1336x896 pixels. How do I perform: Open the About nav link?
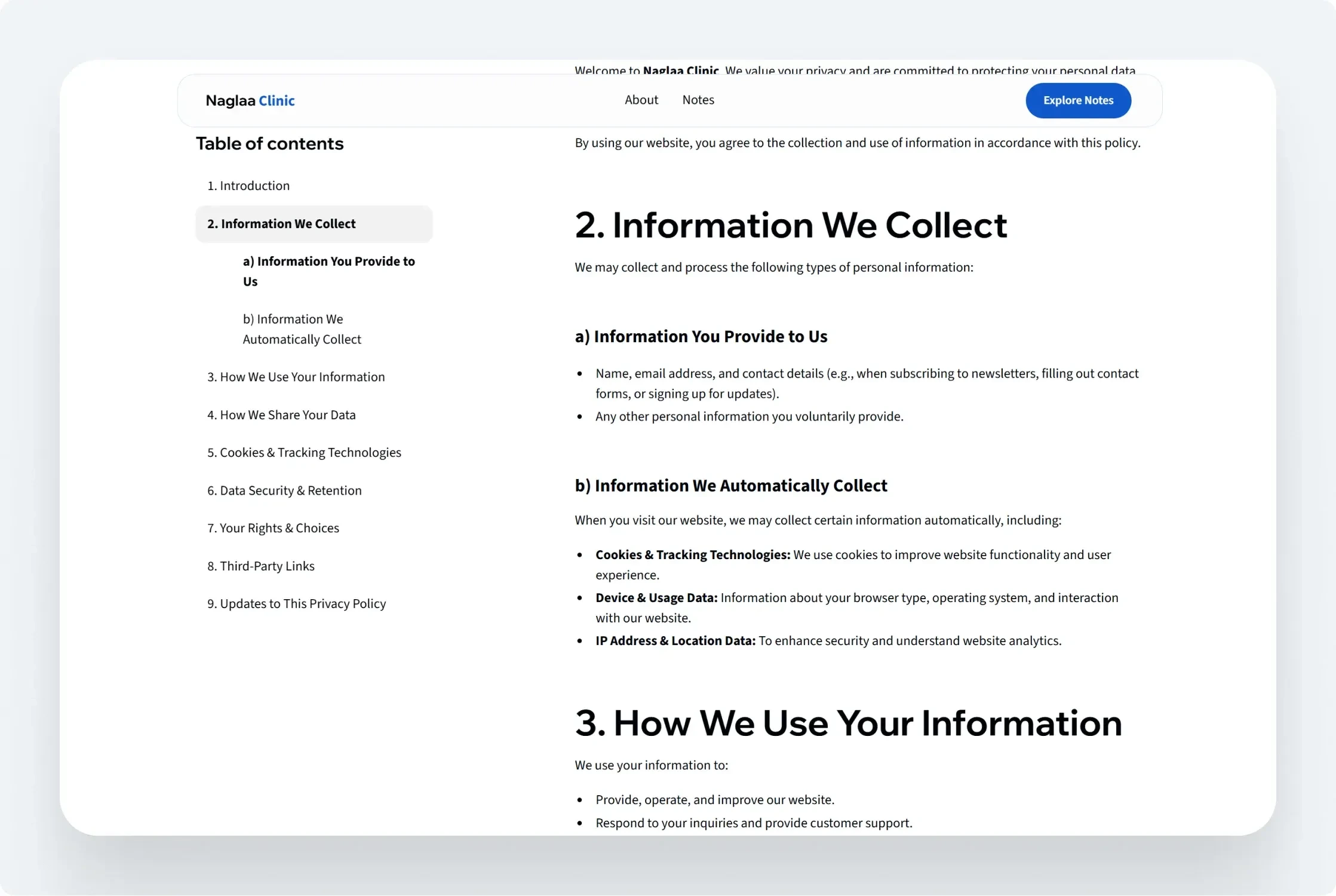(641, 100)
